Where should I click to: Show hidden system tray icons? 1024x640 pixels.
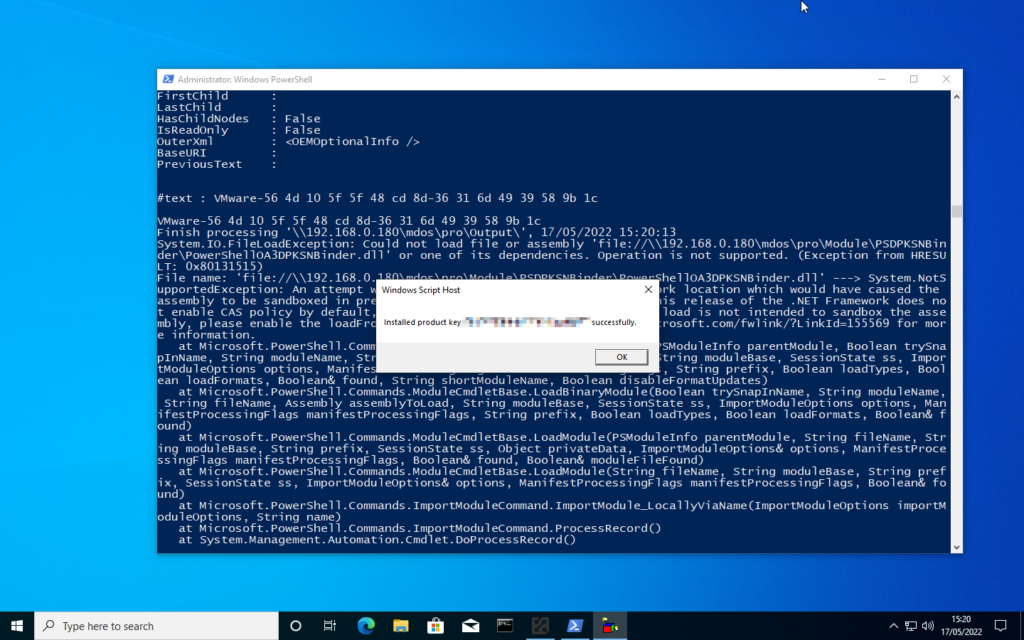893,626
